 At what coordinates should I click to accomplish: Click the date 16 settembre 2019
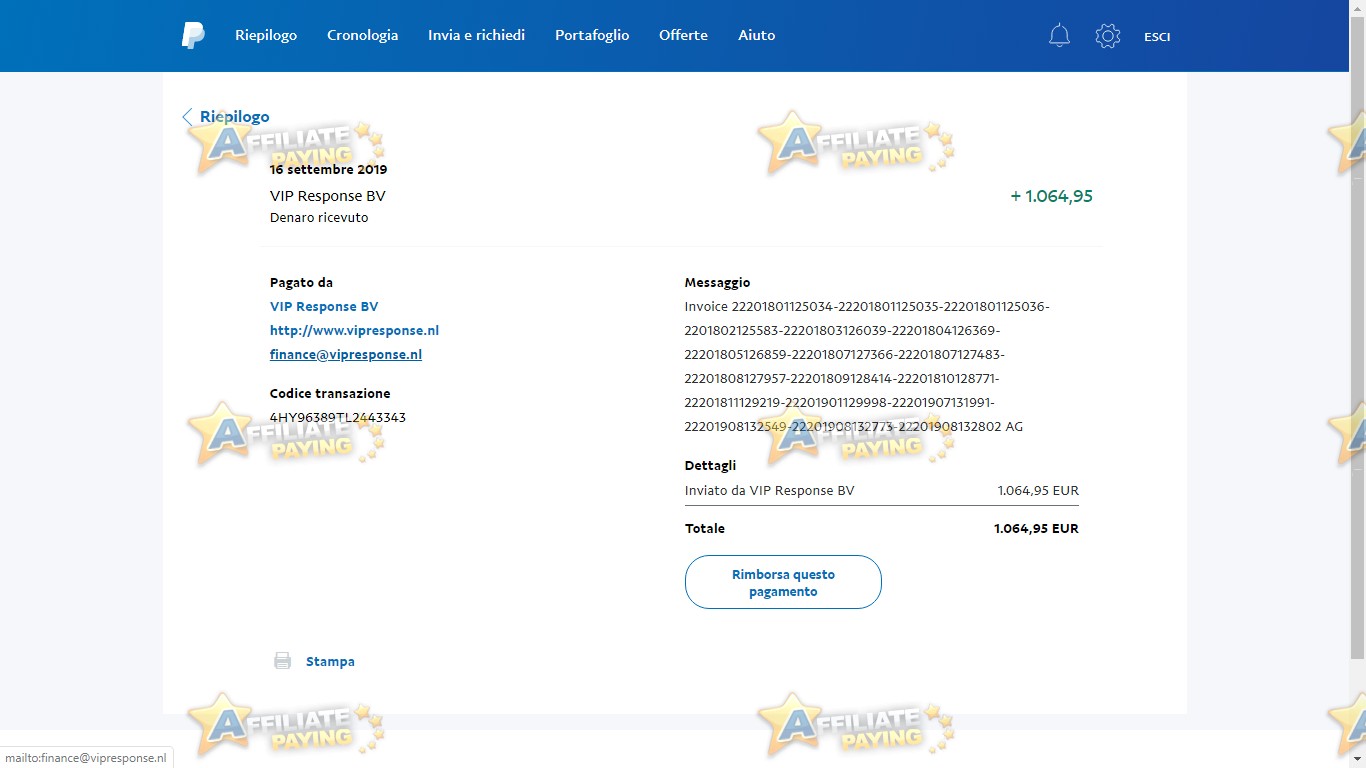tap(328, 170)
